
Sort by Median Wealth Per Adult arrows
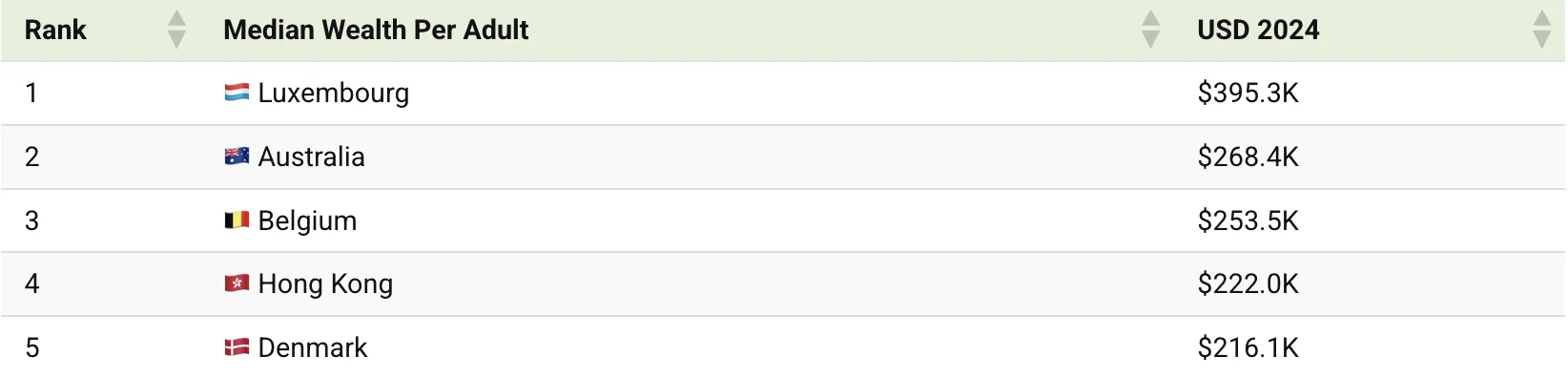1151,30
